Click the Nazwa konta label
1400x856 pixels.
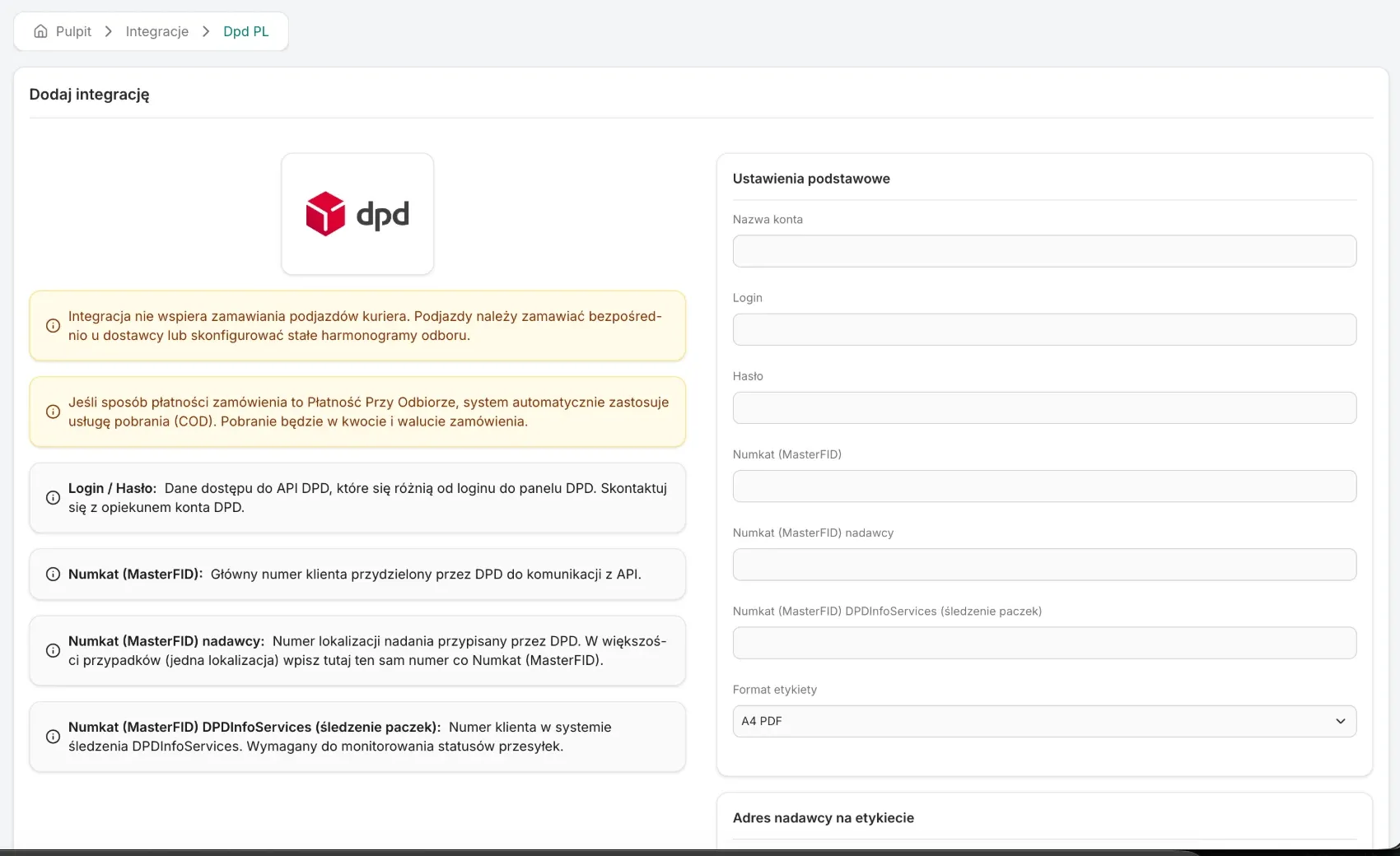pos(768,220)
